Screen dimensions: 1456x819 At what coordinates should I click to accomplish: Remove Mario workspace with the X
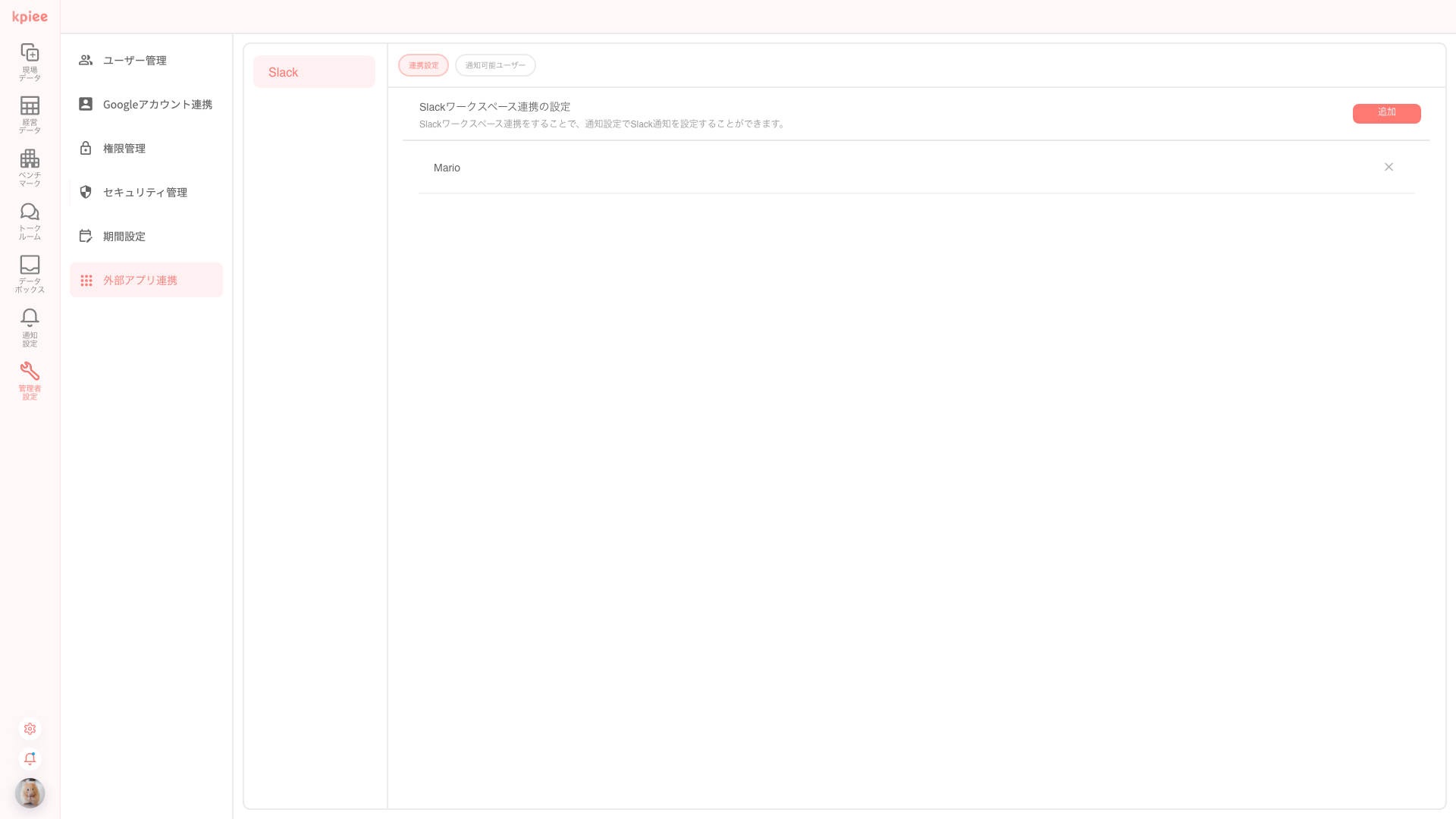tap(1389, 167)
